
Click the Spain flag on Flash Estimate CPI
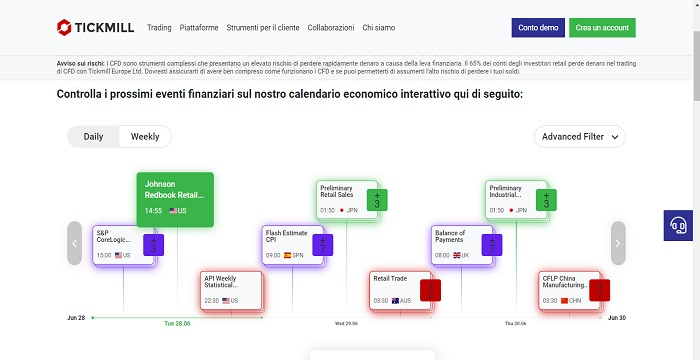[x=288, y=255]
